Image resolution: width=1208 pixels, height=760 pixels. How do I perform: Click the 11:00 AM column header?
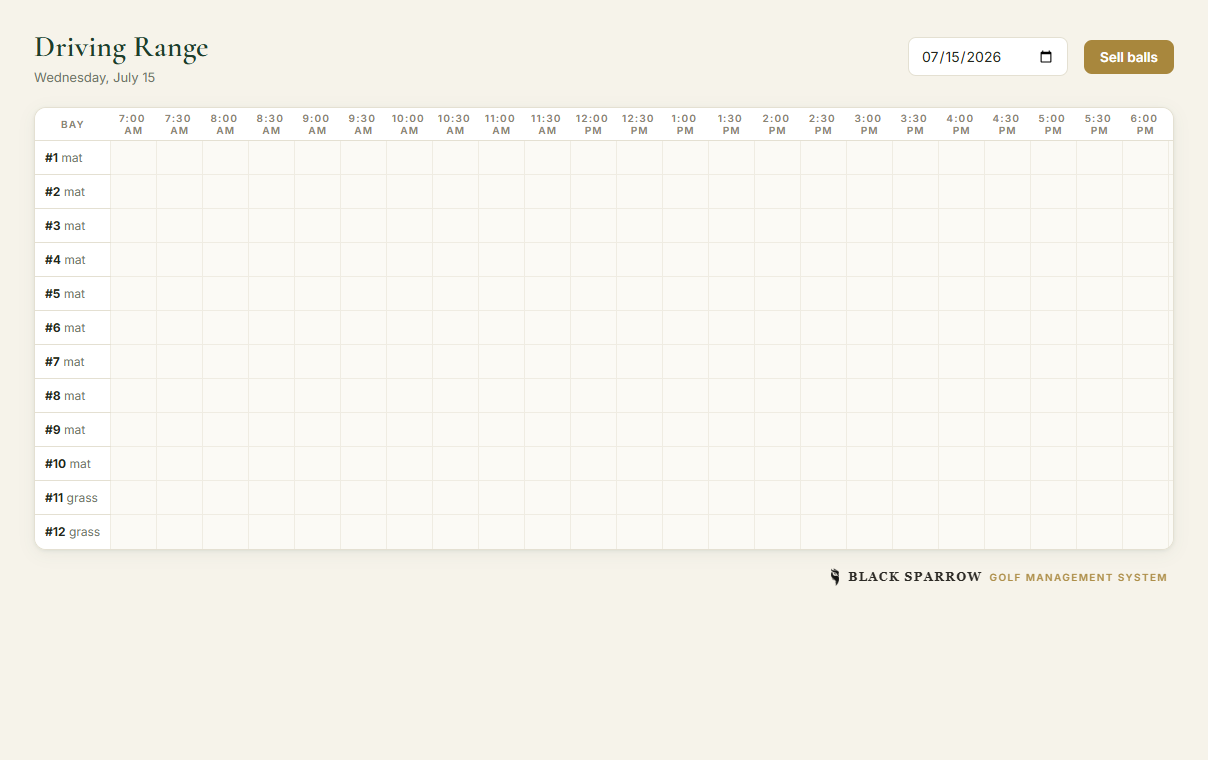[x=502, y=124]
